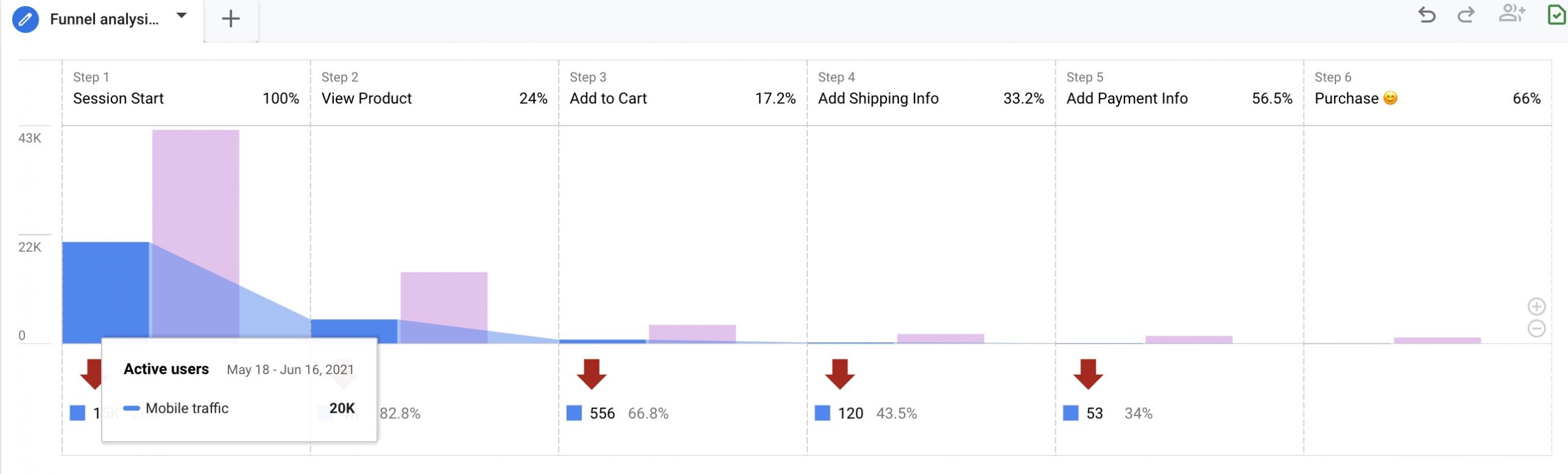Click the red abandonment arrow under Add Shipping Info
Image resolution: width=1568 pixels, height=474 pixels.
840,374
